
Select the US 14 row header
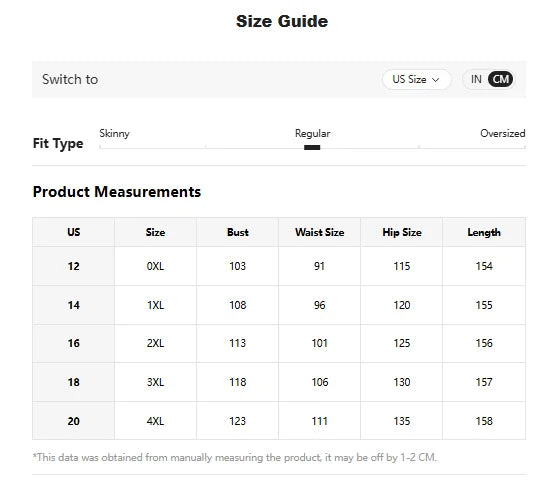pyautogui.click(x=74, y=305)
